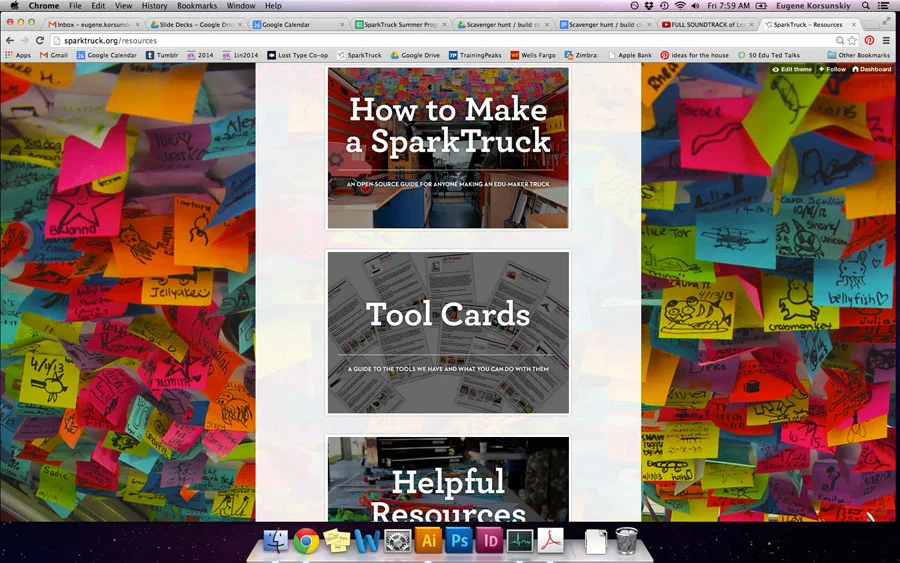Open the 1in2014 bookmark
The image size is (900, 563).
click(x=240, y=55)
